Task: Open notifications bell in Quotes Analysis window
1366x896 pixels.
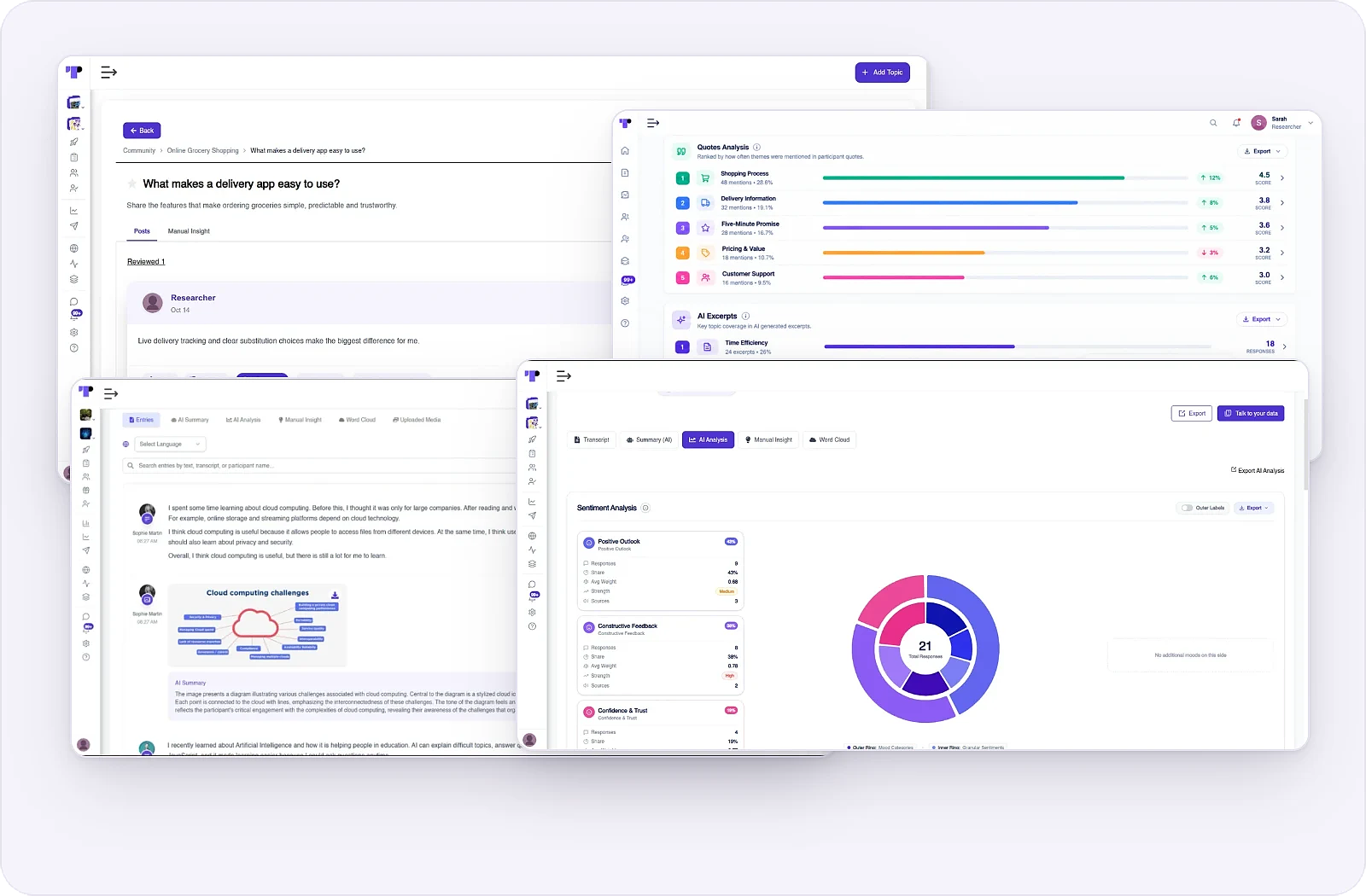Action: click(1236, 123)
